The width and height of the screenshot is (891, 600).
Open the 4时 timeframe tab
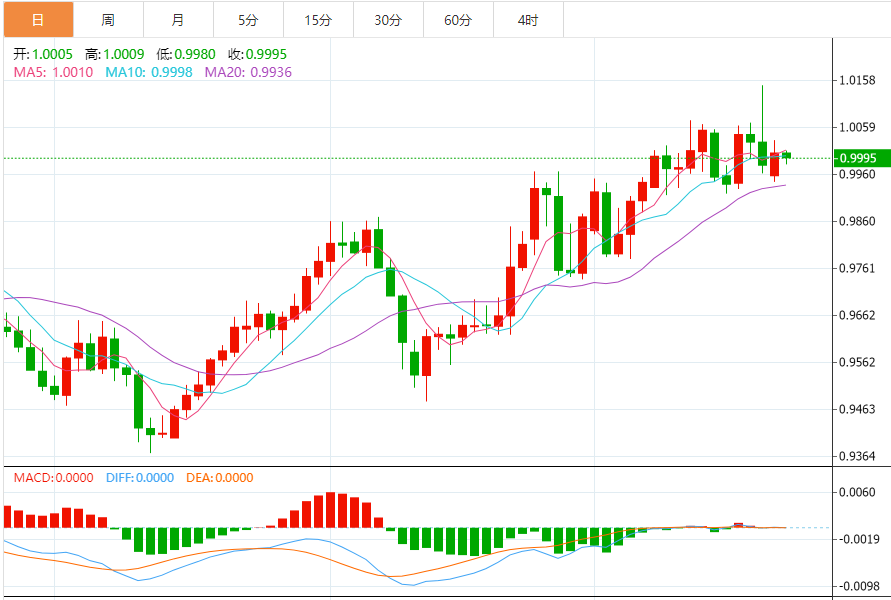point(528,20)
